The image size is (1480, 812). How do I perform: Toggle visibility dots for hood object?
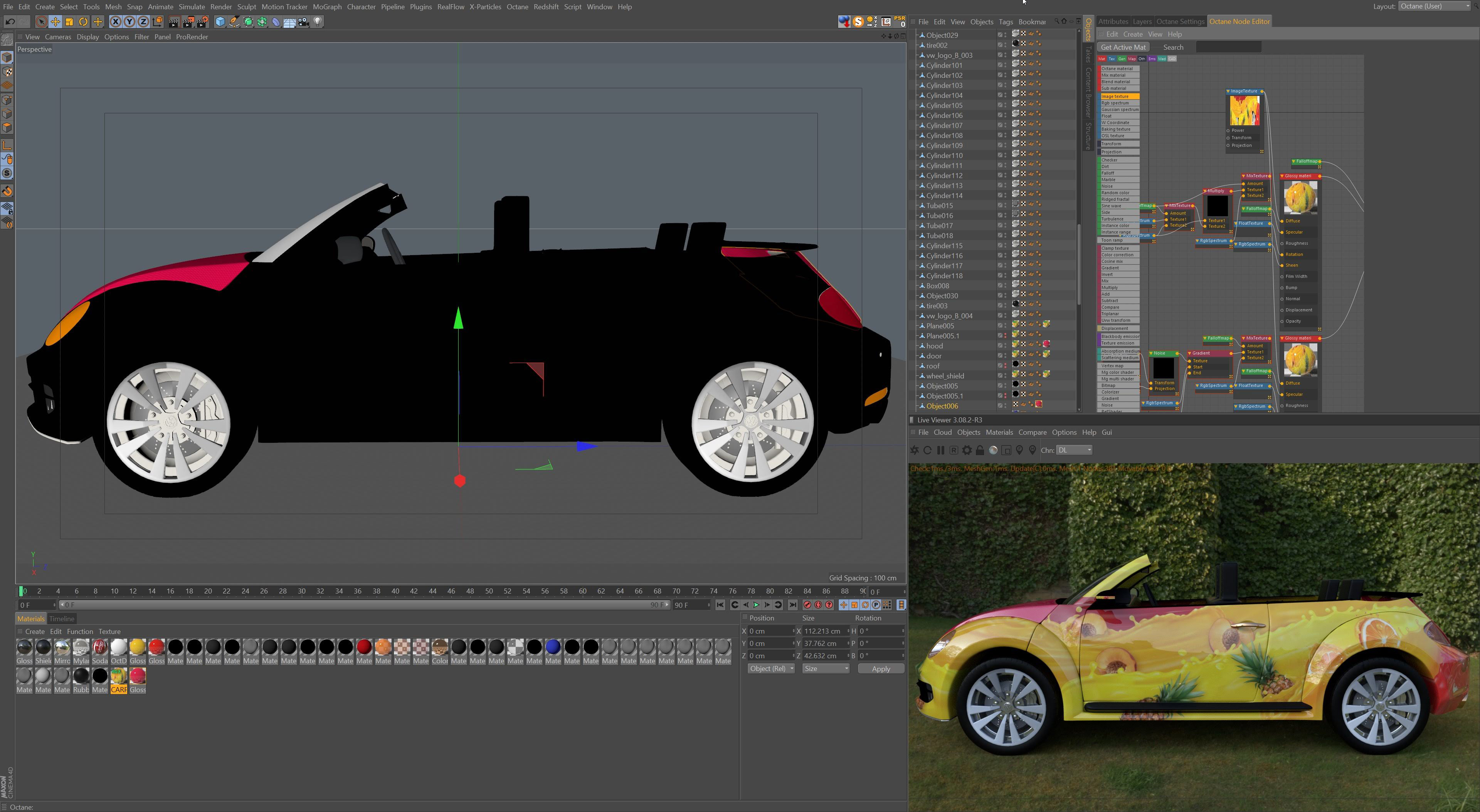coord(1005,345)
